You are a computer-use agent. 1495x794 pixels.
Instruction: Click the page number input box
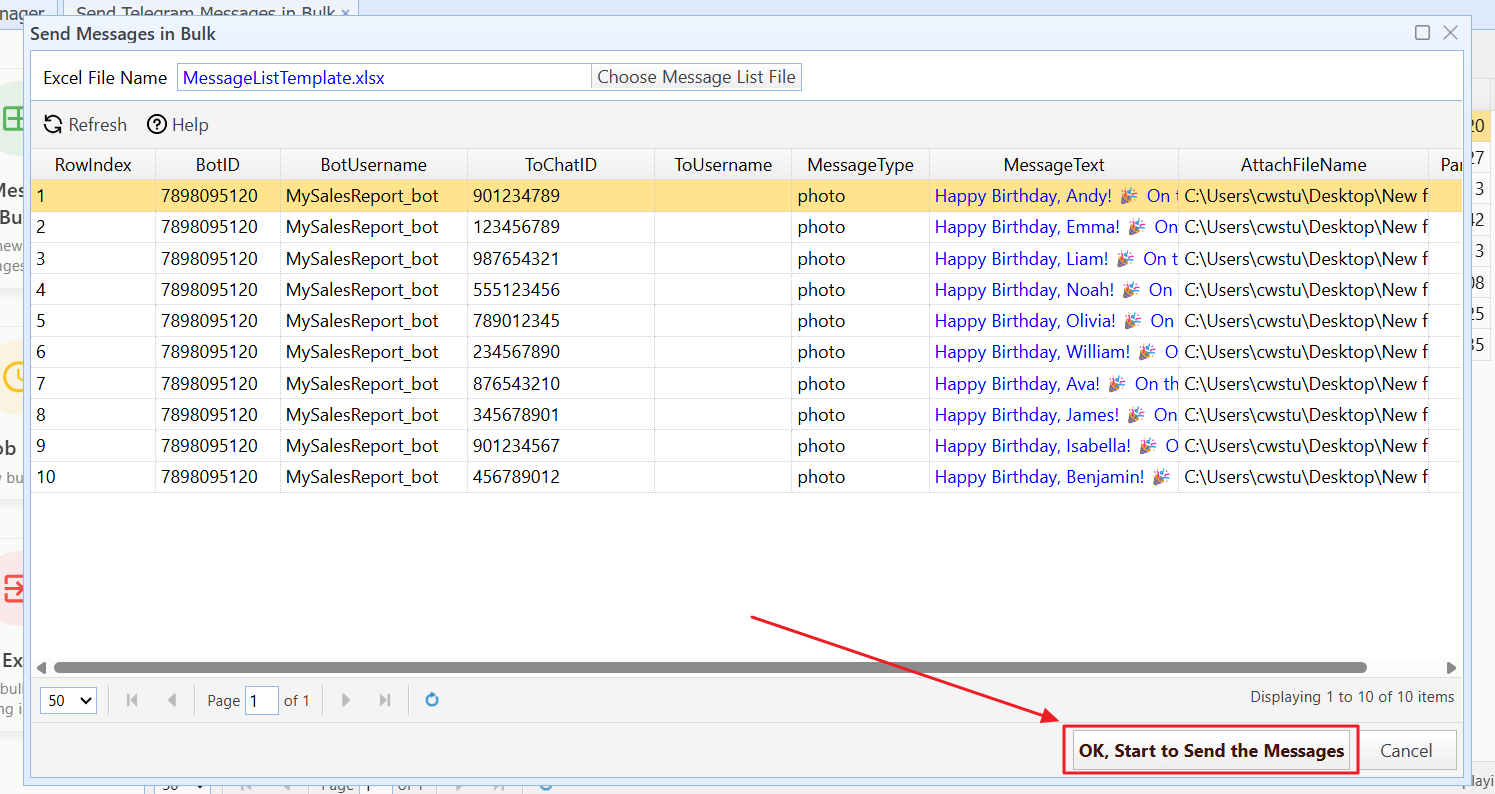pyautogui.click(x=262, y=700)
